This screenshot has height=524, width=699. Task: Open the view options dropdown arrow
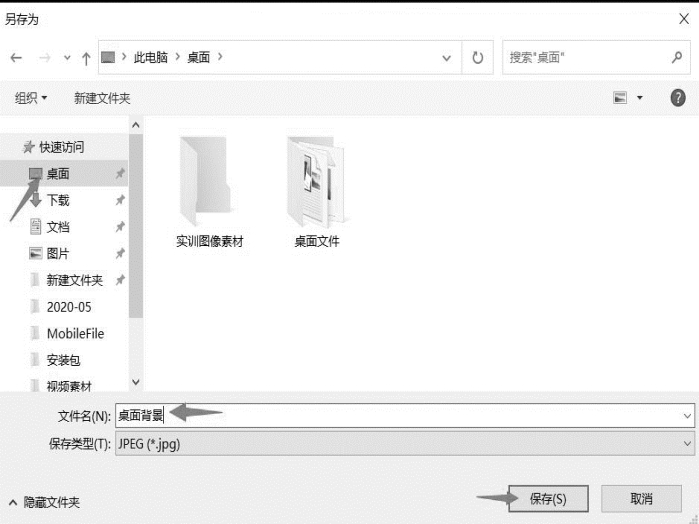(640, 98)
